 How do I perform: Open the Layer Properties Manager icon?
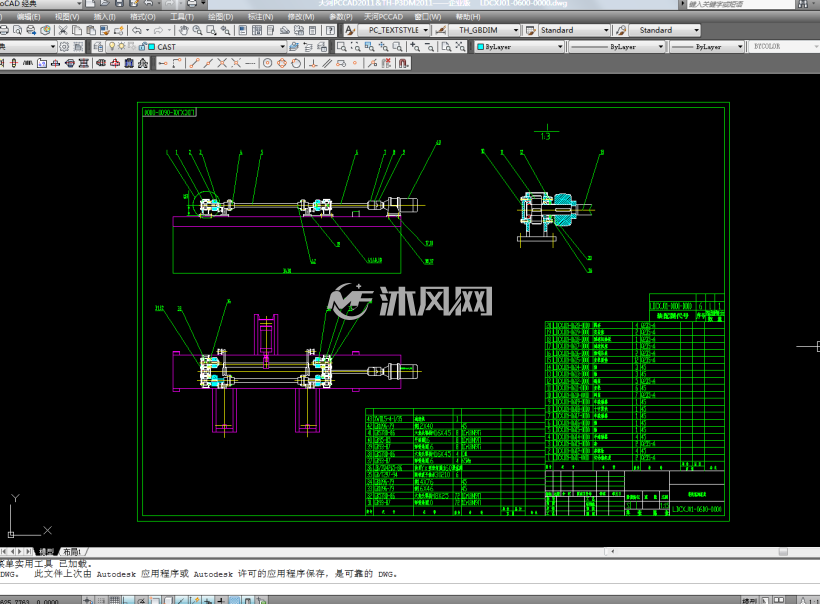pyautogui.click(x=98, y=47)
